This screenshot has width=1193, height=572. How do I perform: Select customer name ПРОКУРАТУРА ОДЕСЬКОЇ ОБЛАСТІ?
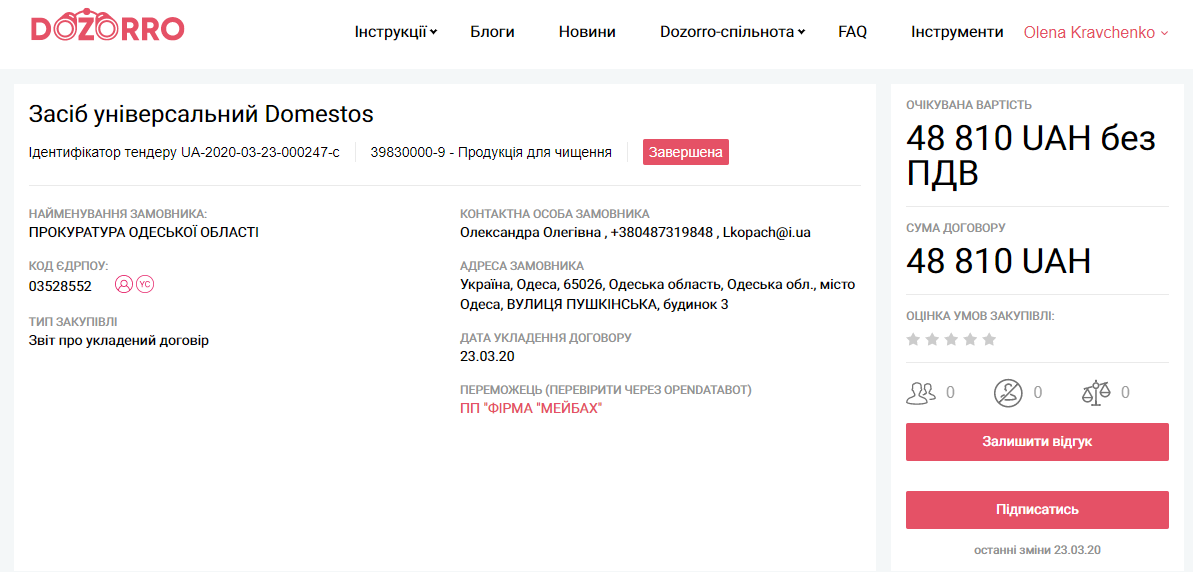click(x=144, y=232)
